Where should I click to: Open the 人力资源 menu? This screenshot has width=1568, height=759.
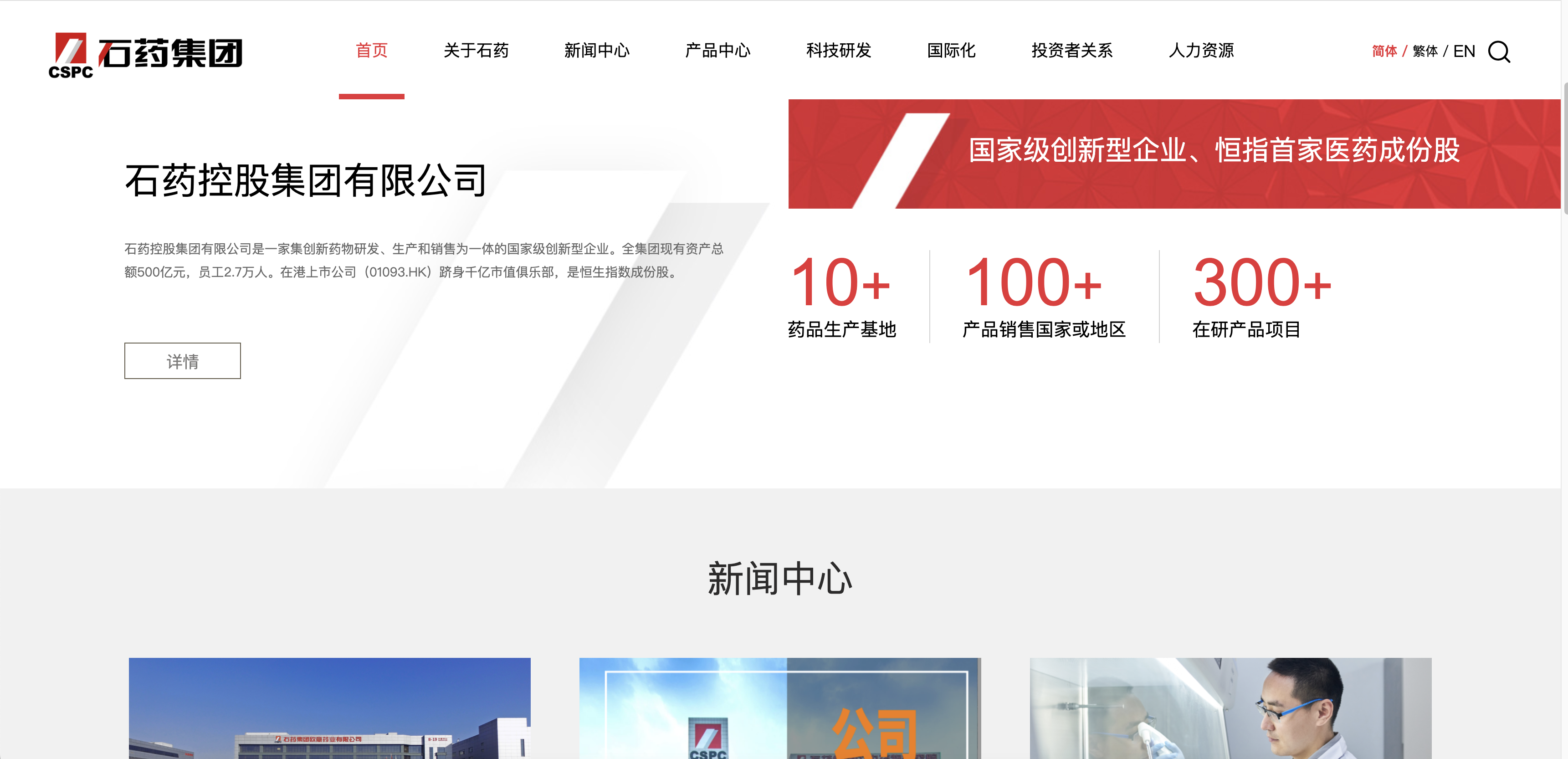click(1201, 51)
